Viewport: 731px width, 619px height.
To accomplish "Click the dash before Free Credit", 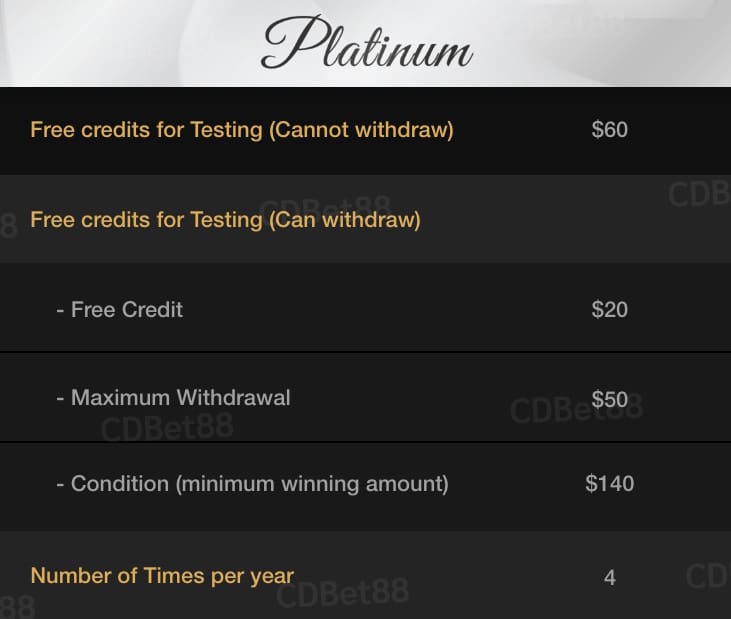I will (60, 310).
